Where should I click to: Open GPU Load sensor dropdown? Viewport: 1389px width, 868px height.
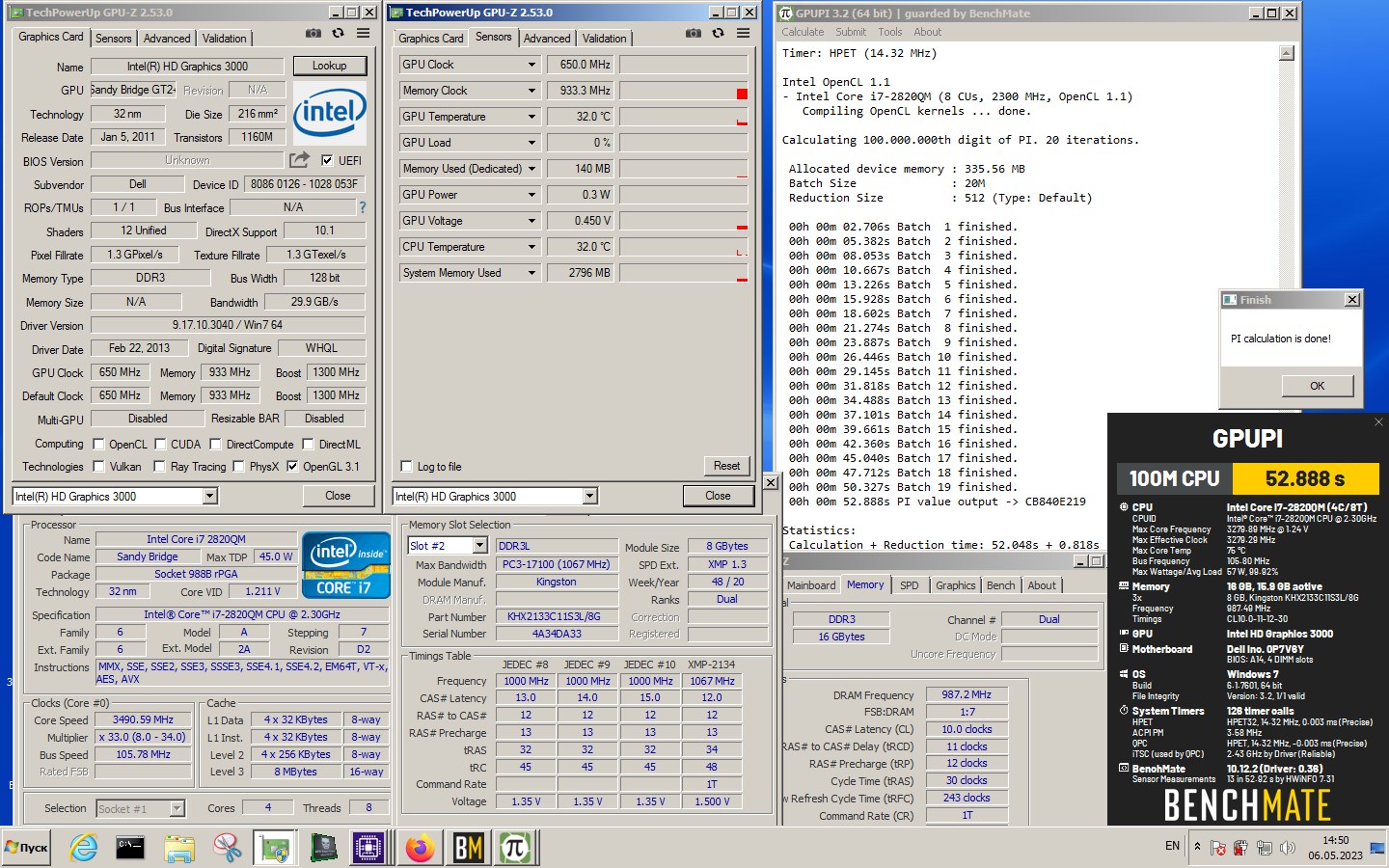point(531,143)
